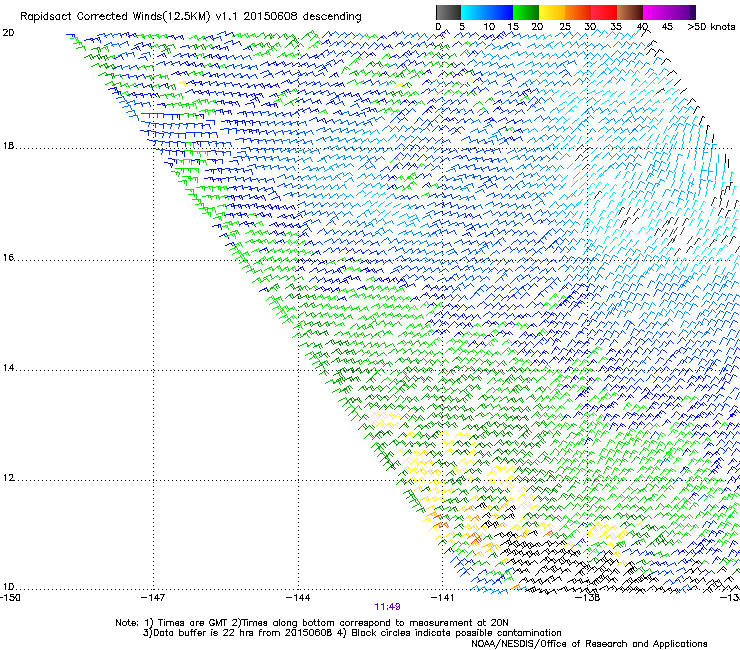Click the brown 35–40 knots legend segment
Image resolution: width=740 pixels, height=650 pixels.
pos(630,12)
